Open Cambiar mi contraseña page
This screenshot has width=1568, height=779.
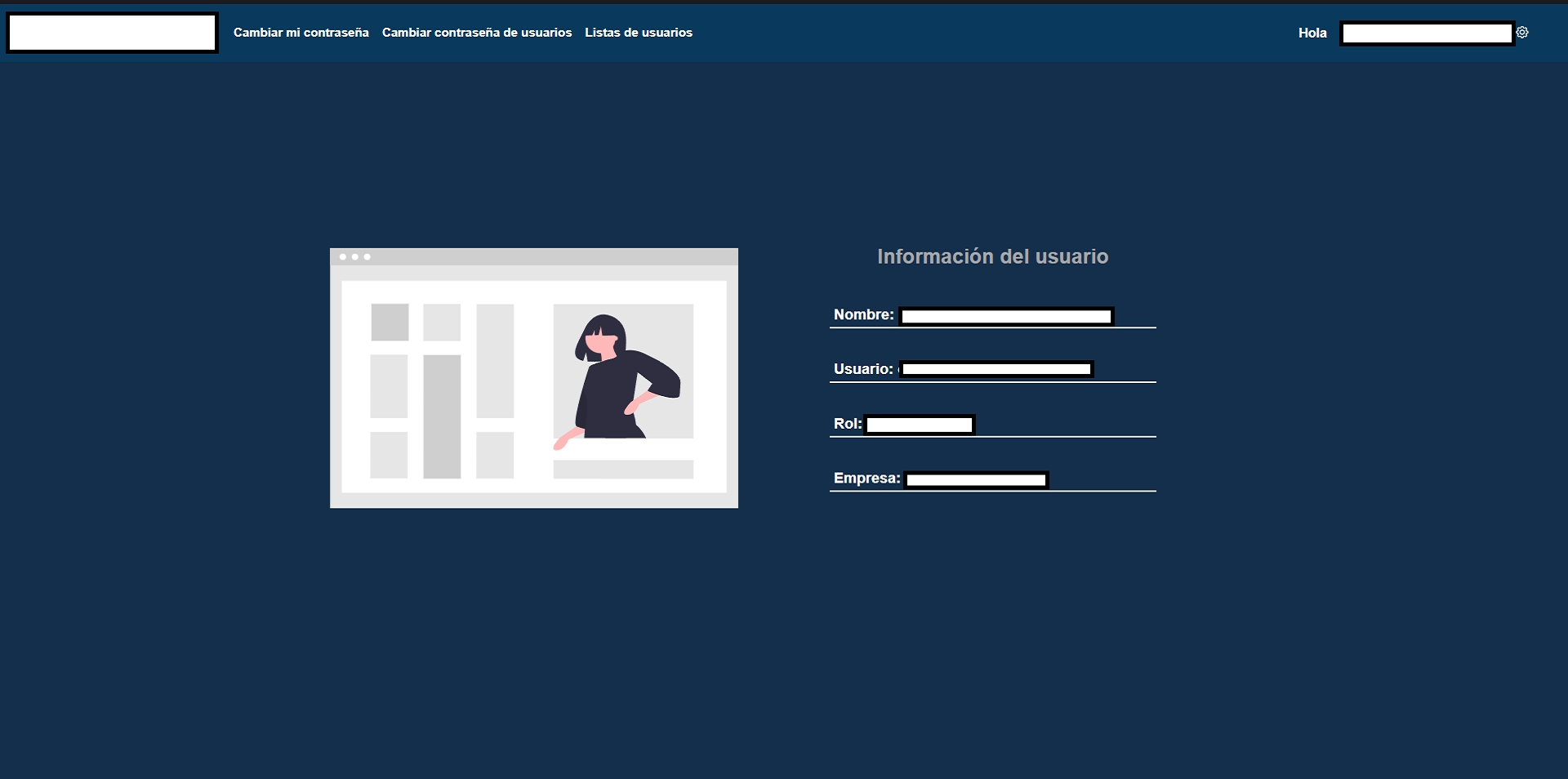[x=301, y=33]
